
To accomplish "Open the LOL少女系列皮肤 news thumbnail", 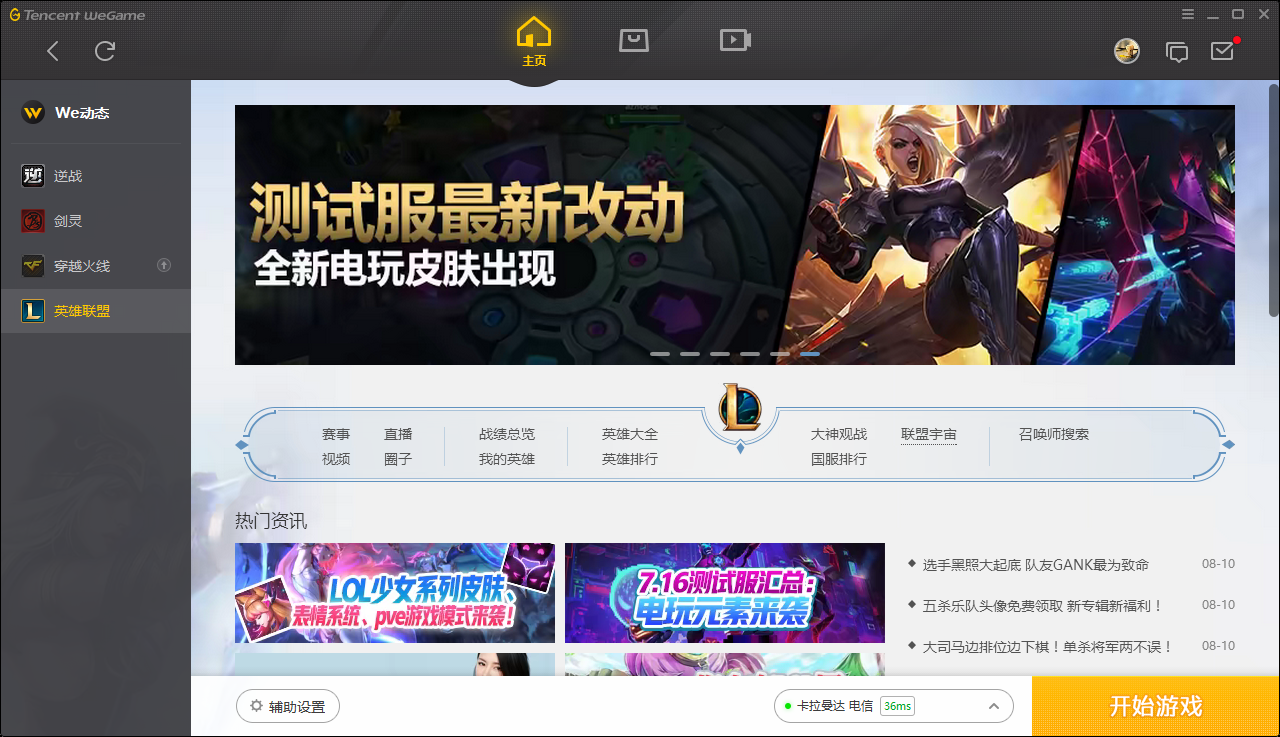I will click(x=394, y=593).
